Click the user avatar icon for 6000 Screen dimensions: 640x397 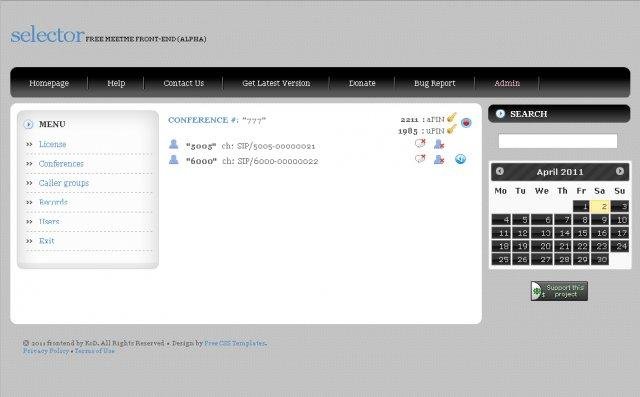click(173, 160)
